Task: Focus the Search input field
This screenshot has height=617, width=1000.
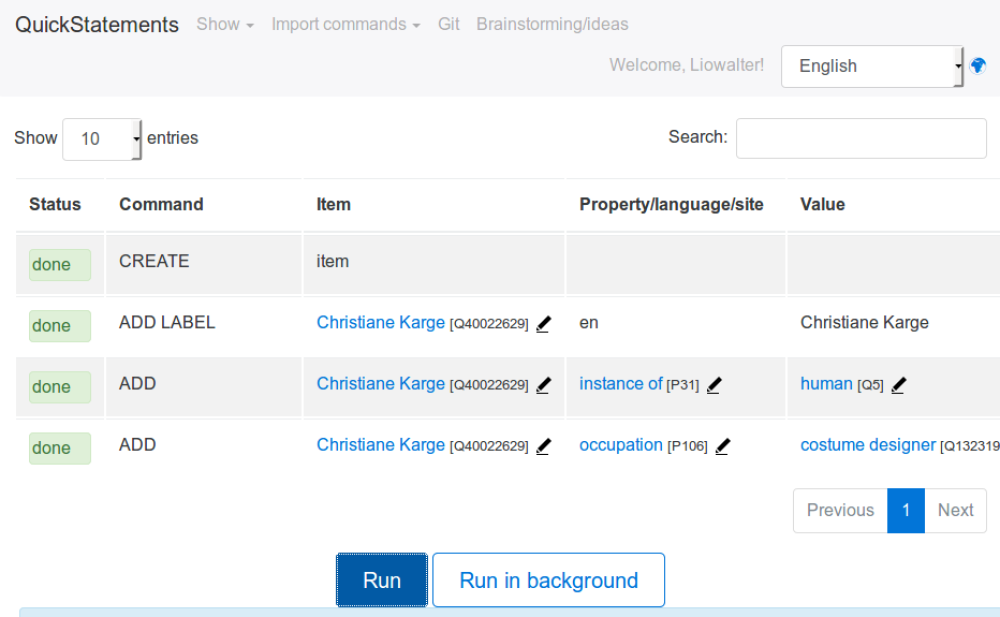Action: pyautogui.click(x=861, y=138)
